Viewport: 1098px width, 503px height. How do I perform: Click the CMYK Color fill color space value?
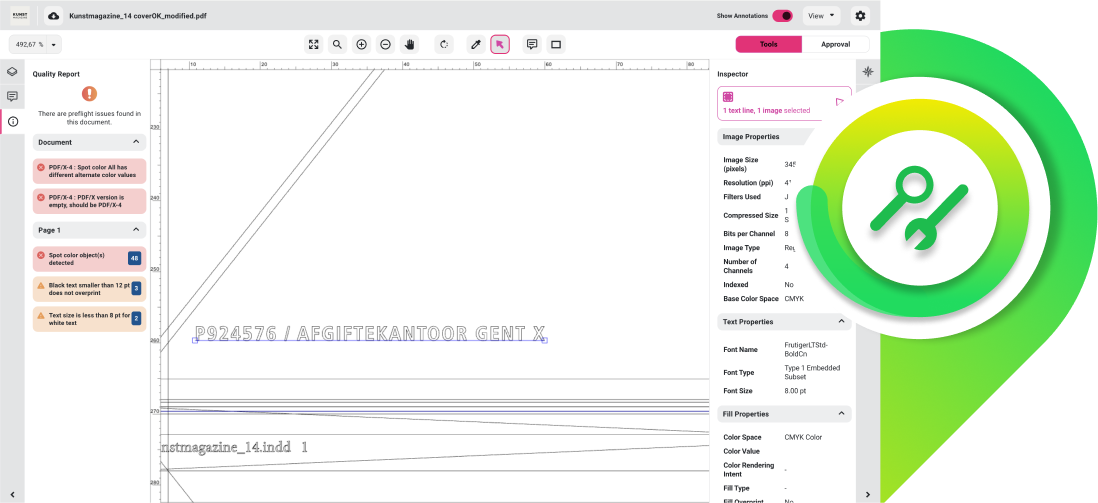tap(803, 437)
